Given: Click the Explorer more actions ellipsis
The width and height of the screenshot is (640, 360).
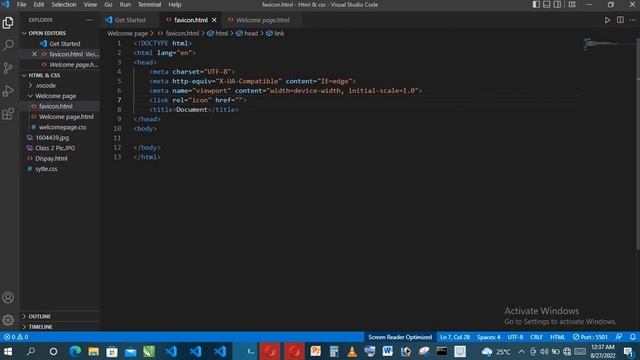Looking at the screenshot, I should pos(89,20).
